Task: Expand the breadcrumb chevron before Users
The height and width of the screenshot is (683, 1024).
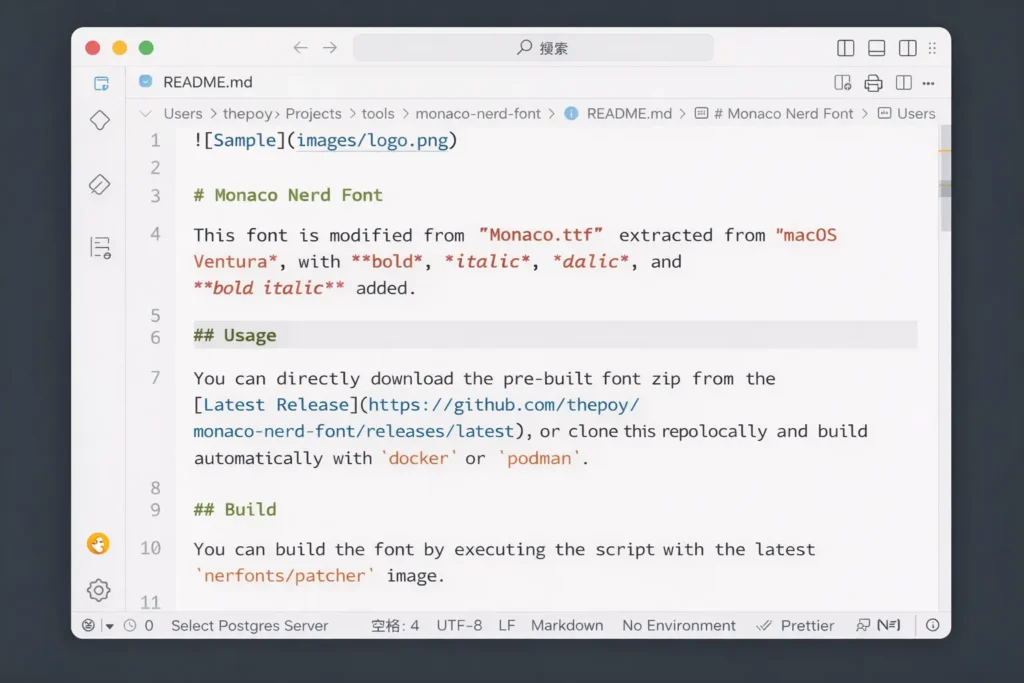Action: tap(146, 114)
